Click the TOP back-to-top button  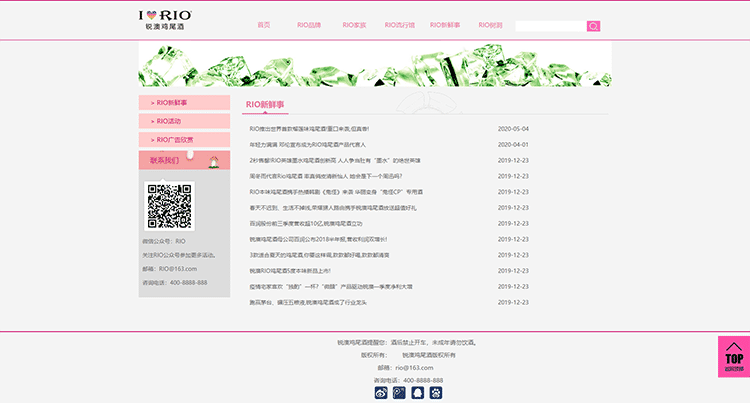point(734,357)
